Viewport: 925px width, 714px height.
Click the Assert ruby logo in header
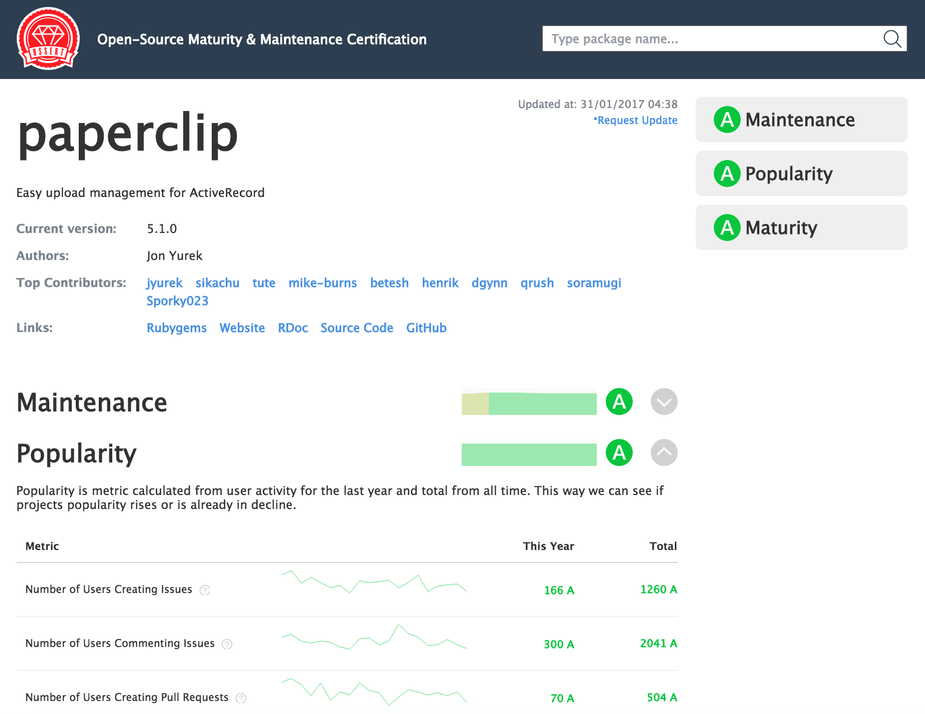tap(48, 39)
